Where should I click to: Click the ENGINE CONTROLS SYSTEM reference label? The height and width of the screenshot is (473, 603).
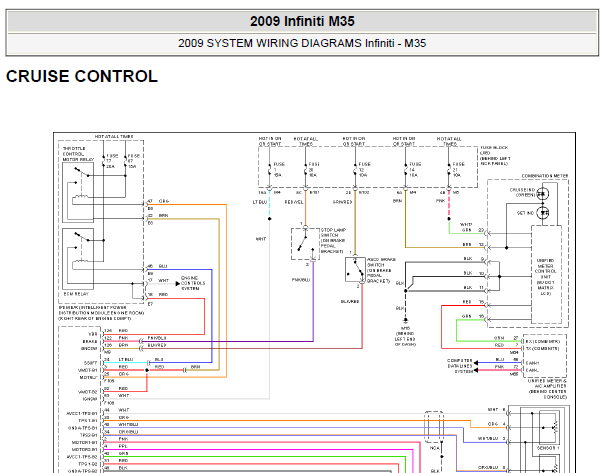[x=193, y=283]
